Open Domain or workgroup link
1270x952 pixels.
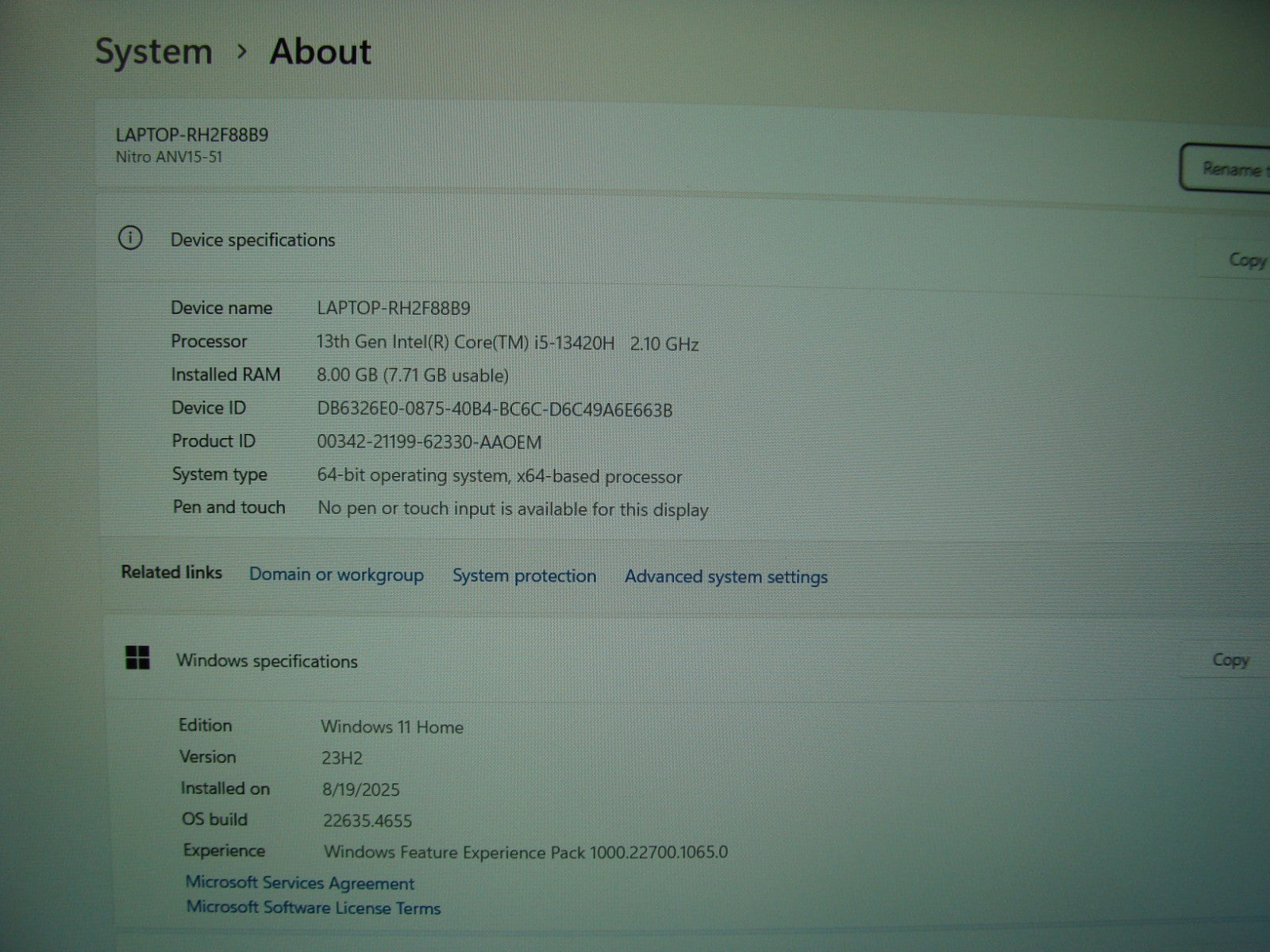[336, 574]
